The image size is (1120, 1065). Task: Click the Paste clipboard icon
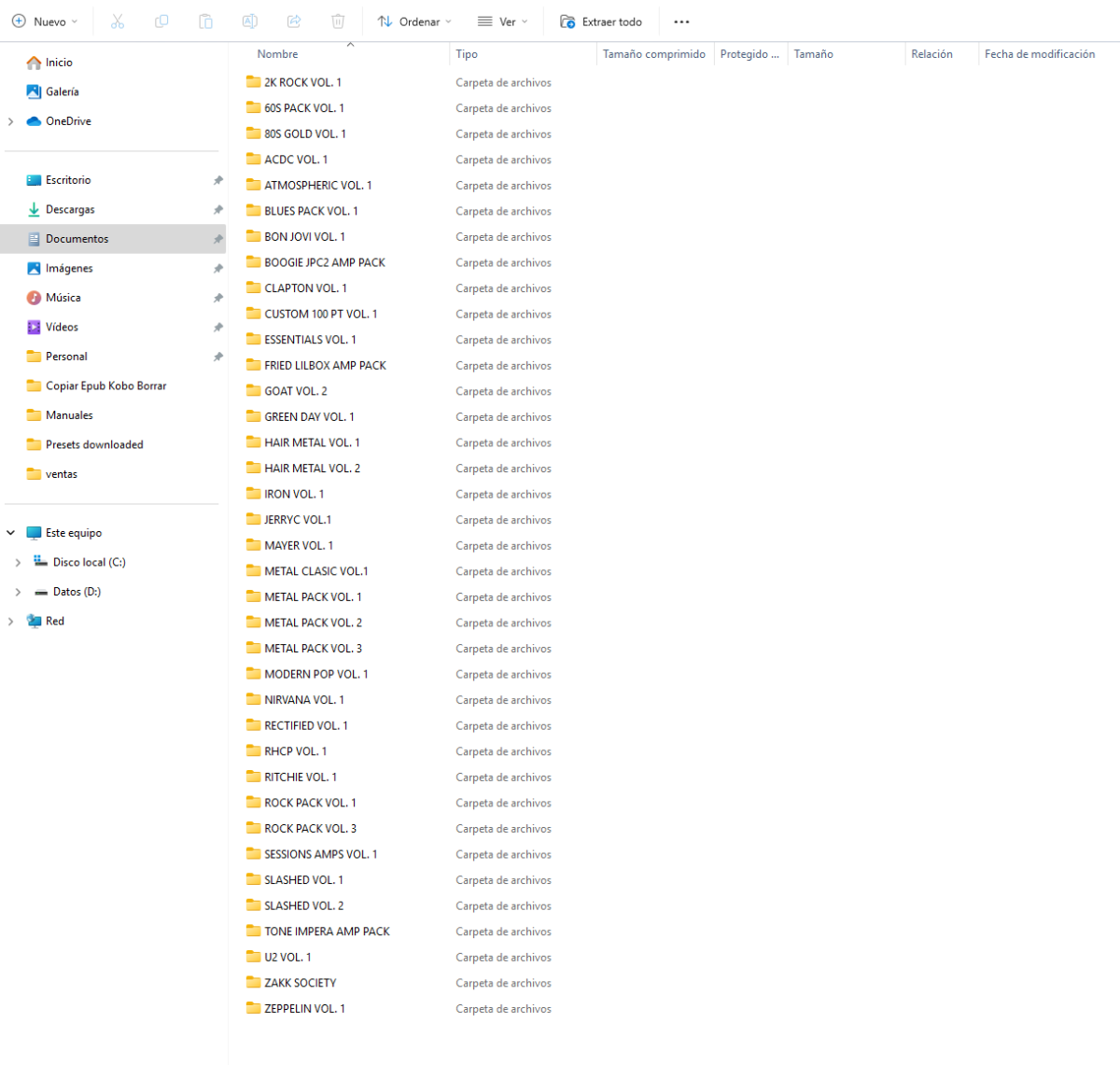[x=205, y=21]
